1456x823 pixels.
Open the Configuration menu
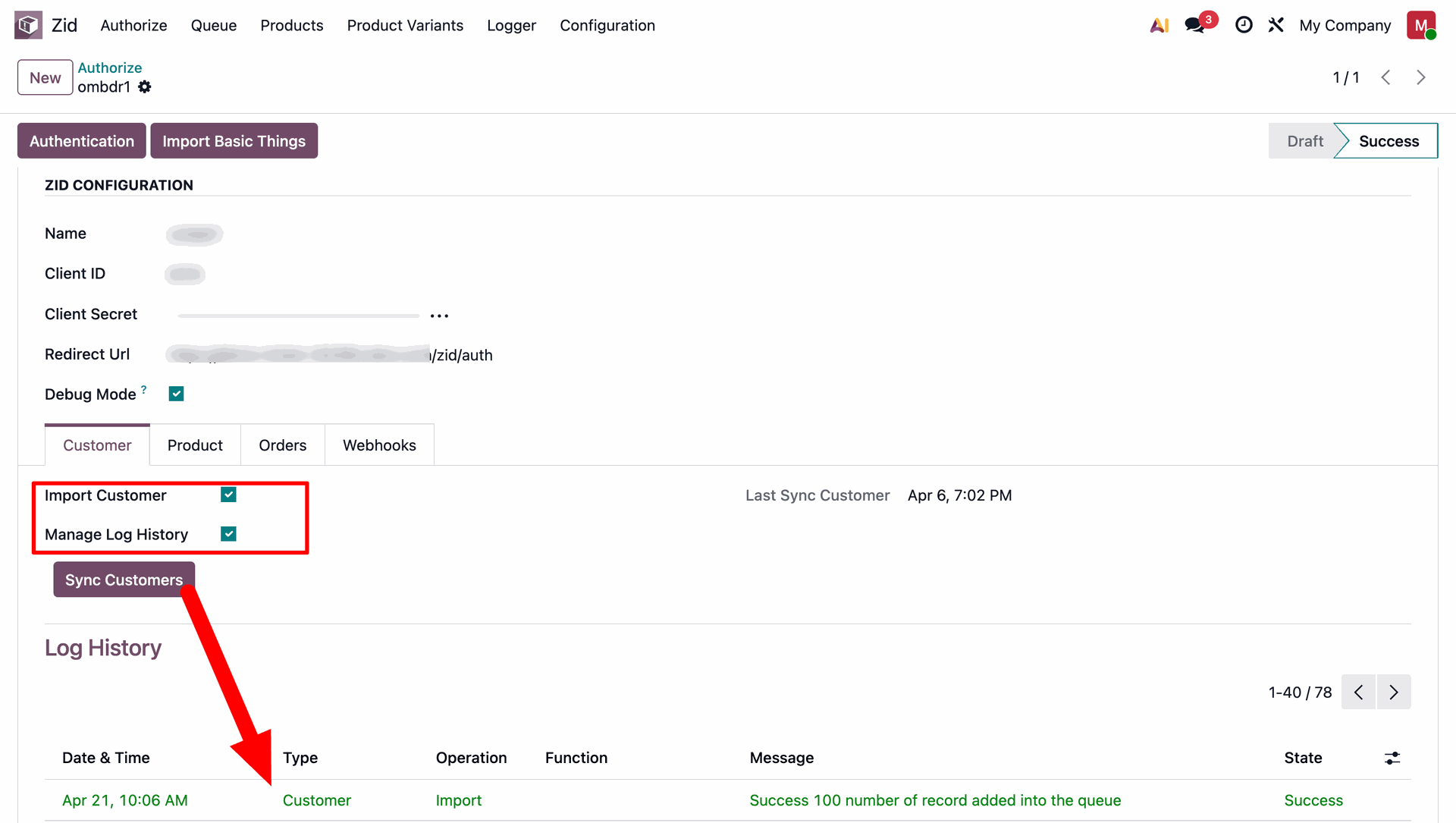click(x=607, y=25)
